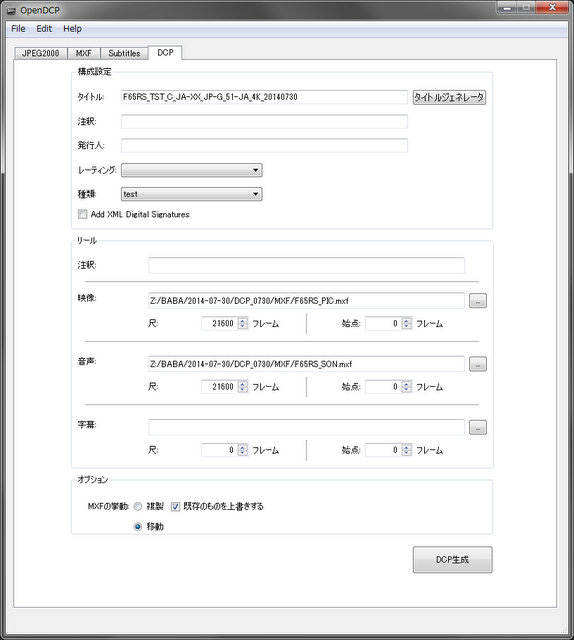The height and width of the screenshot is (640, 574).
Task: Toggle 既存のものを上書きする overwrite checkbox
Action: point(175,507)
